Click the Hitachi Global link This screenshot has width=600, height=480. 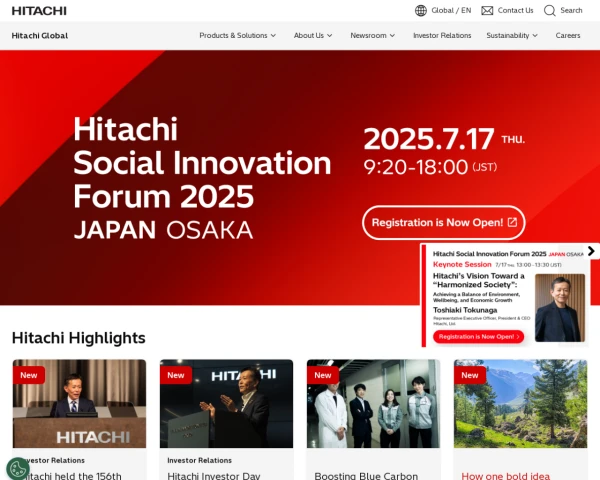[x=40, y=36]
